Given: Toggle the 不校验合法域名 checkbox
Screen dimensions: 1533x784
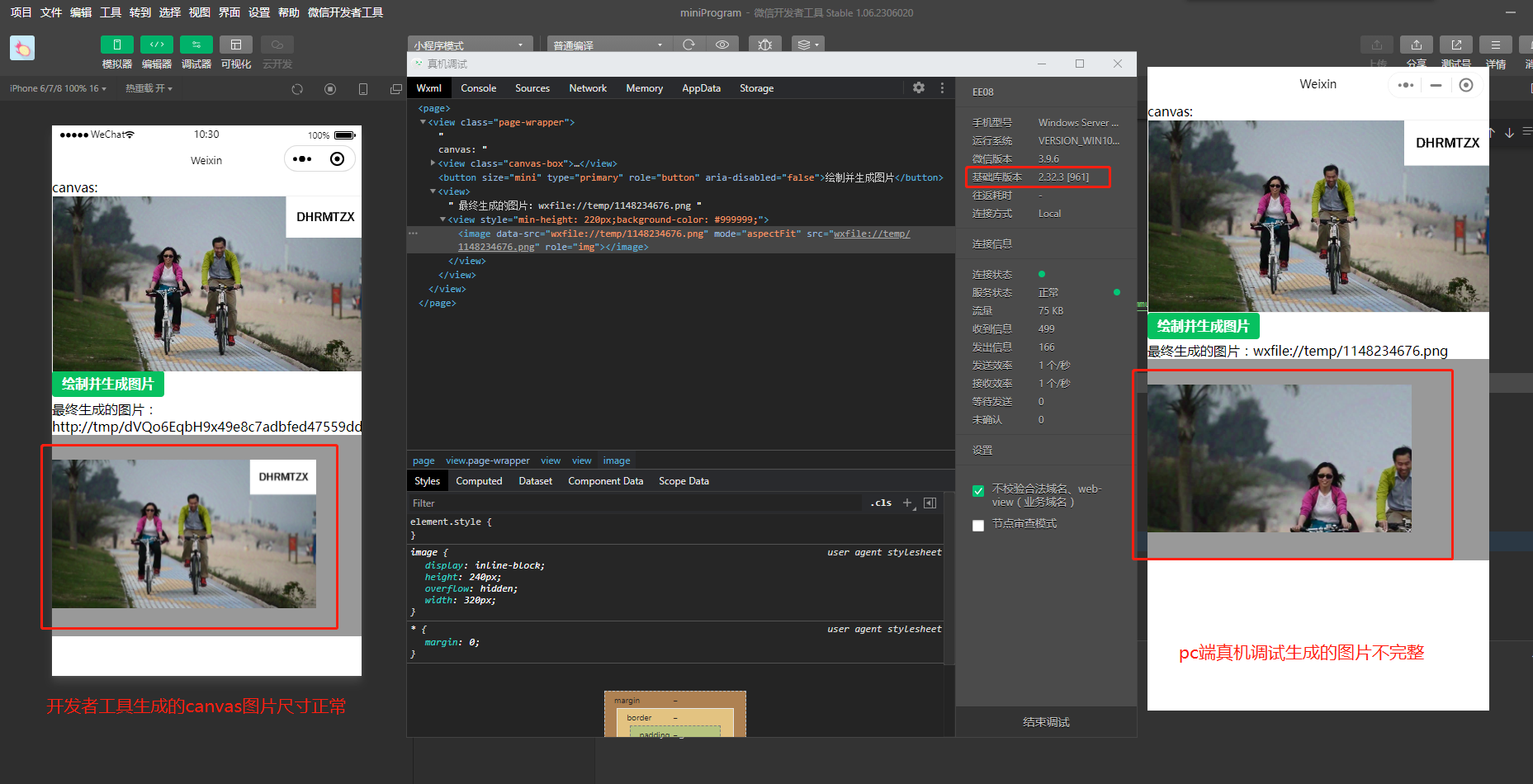Looking at the screenshot, I should [x=978, y=490].
